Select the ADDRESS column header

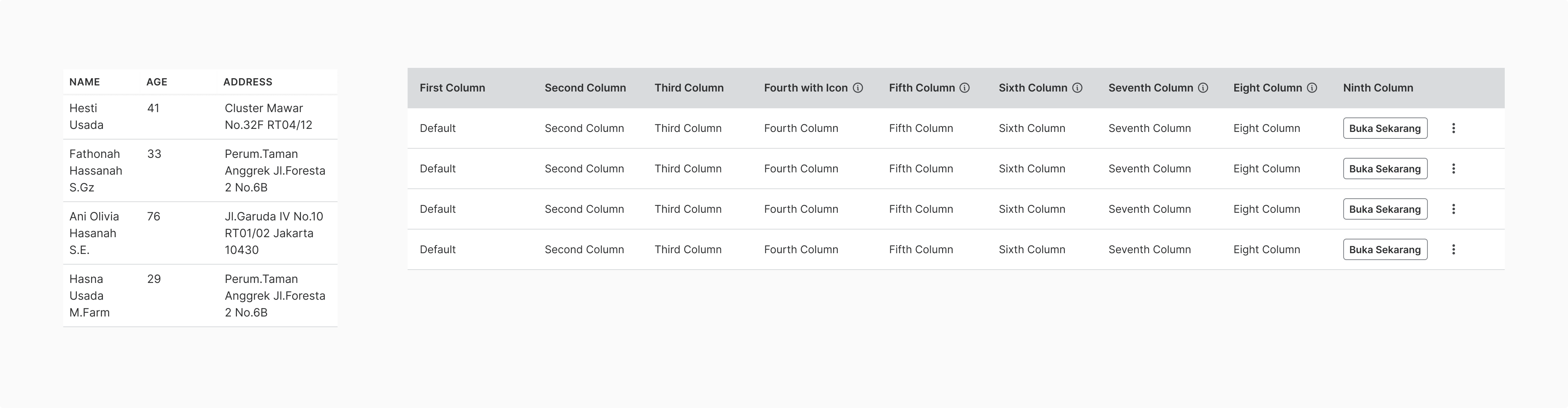coord(248,82)
